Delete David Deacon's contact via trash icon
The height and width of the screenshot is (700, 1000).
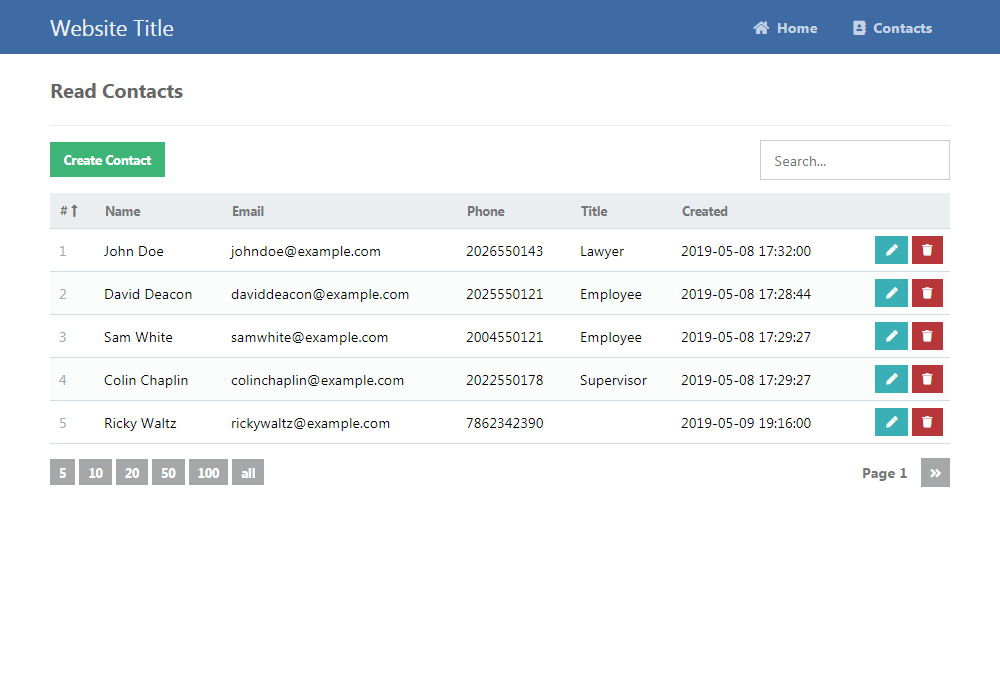tap(927, 293)
